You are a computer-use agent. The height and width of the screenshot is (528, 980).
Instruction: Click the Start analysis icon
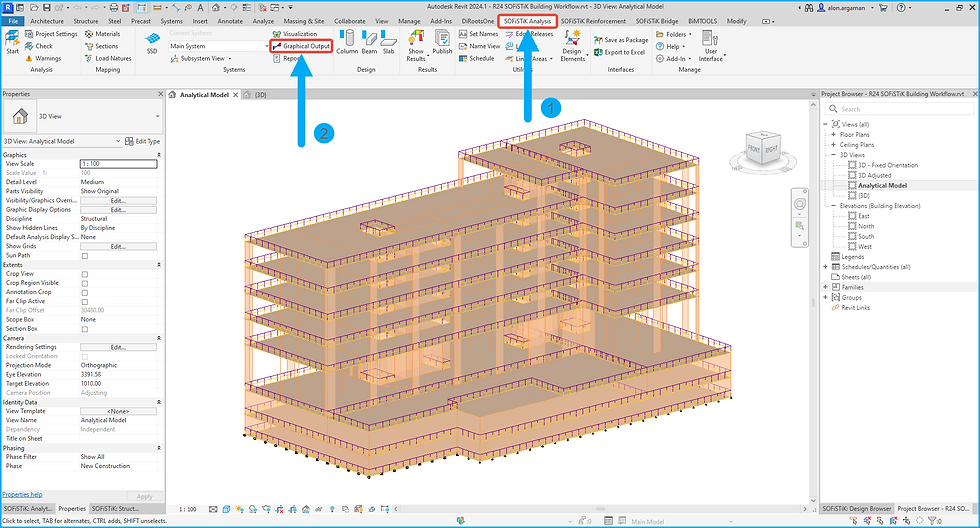[x=12, y=42]
